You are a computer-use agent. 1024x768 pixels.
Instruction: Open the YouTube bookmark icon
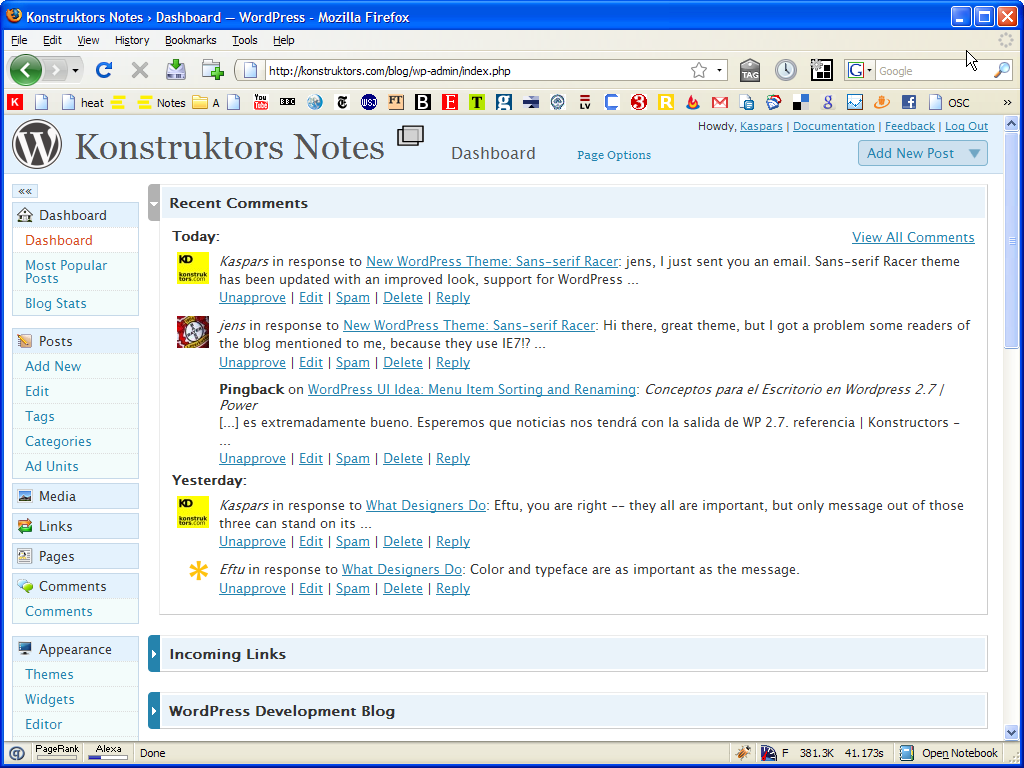(261, 102)
